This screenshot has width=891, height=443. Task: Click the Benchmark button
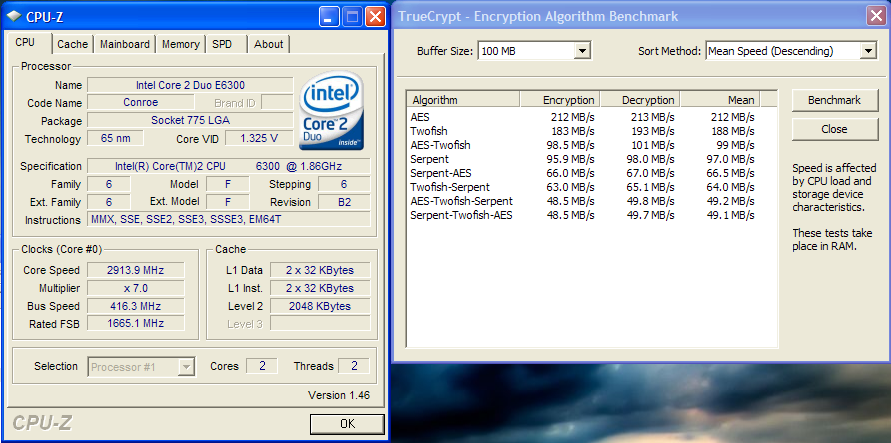[834, 100]
